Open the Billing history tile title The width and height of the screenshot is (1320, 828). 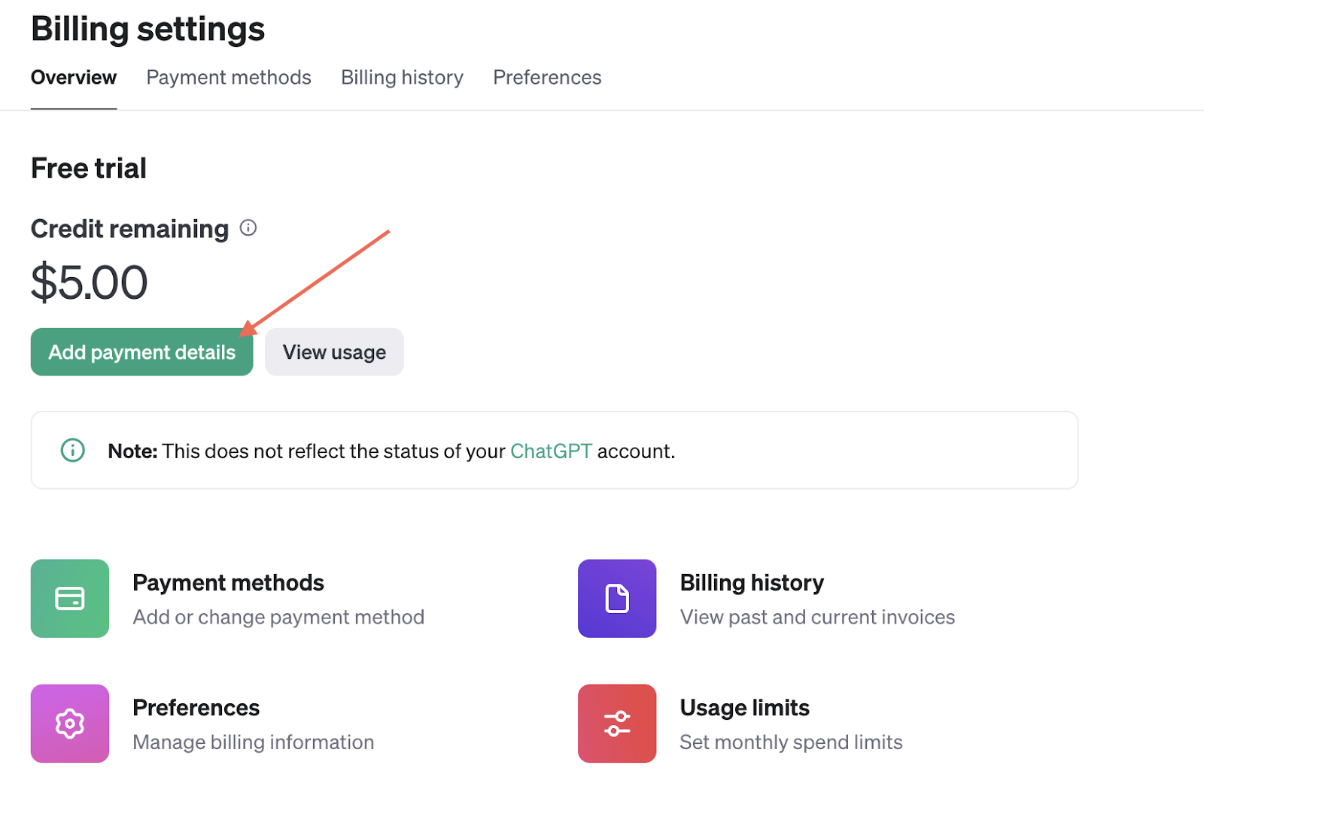coord(752,582)
